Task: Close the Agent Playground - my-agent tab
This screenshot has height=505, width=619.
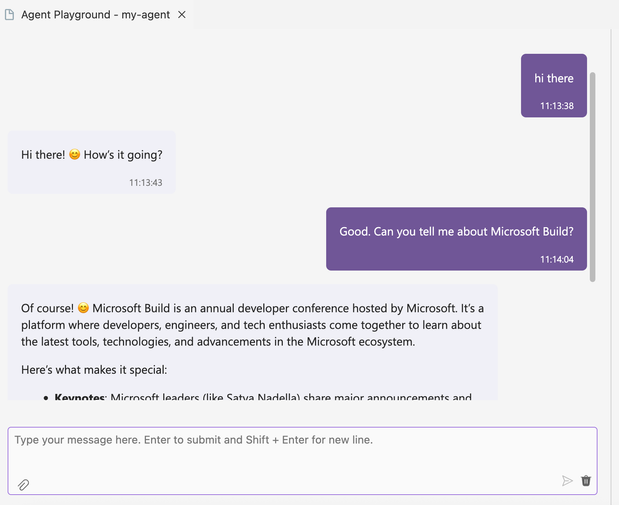Action: click(x=181, y=15)
